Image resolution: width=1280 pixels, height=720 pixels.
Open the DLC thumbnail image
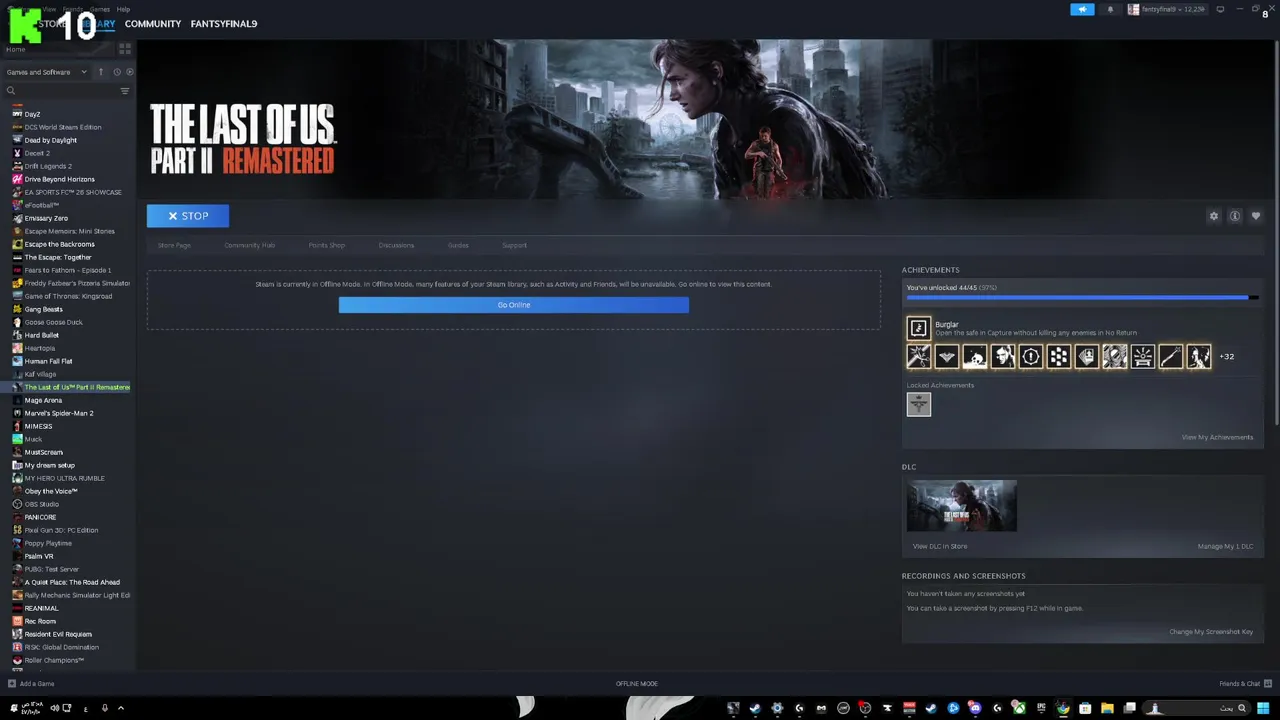pyautogui.click(x=962, y=506)
